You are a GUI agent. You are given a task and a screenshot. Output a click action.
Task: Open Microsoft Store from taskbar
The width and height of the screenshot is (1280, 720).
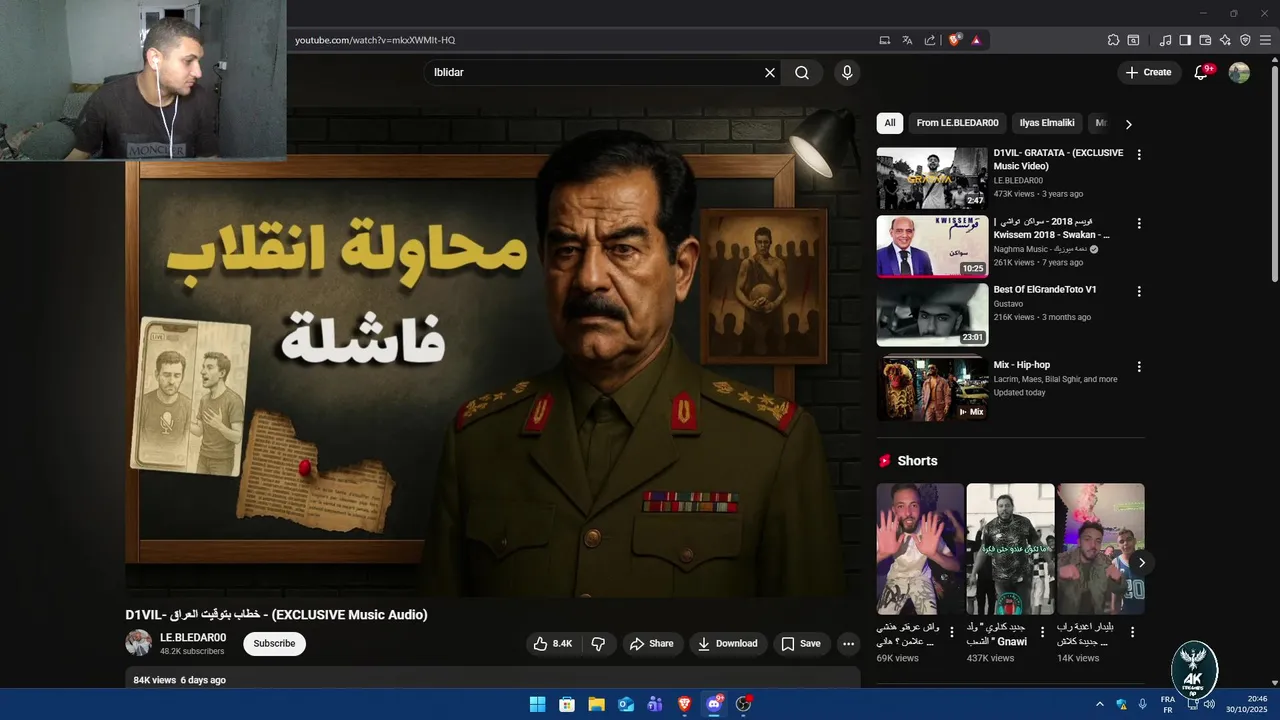click(x=567, y=704)
